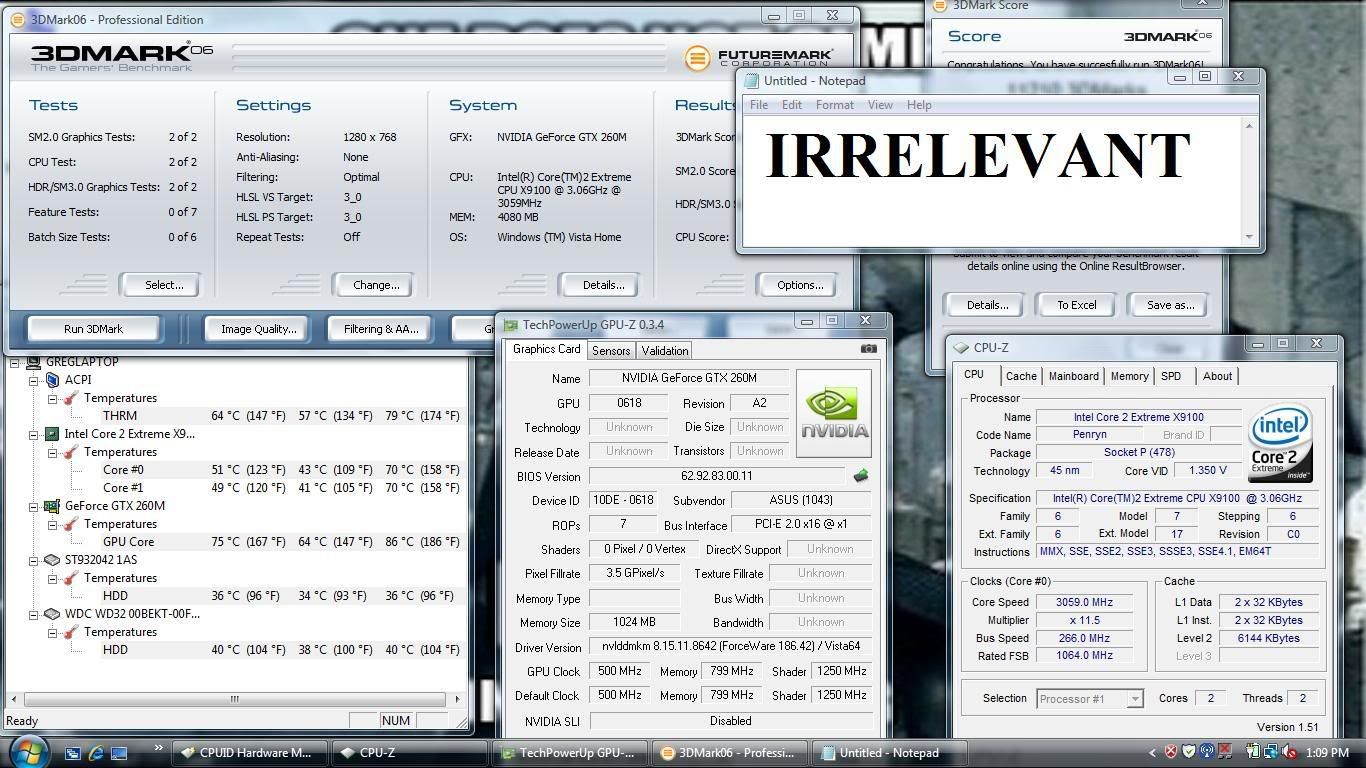The image size is (1366, 768).
Task: Collapse the ACPI tree node
Action: click(33, 380)
